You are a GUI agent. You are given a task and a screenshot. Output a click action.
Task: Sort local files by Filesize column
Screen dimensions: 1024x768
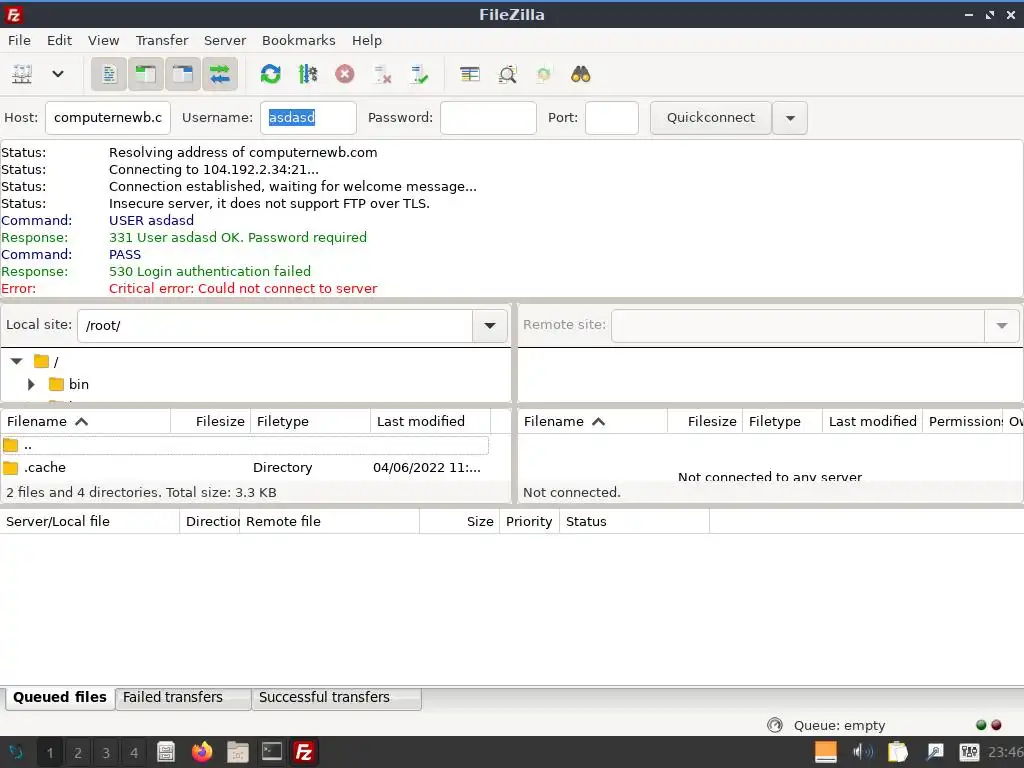(x=210, y=421)
